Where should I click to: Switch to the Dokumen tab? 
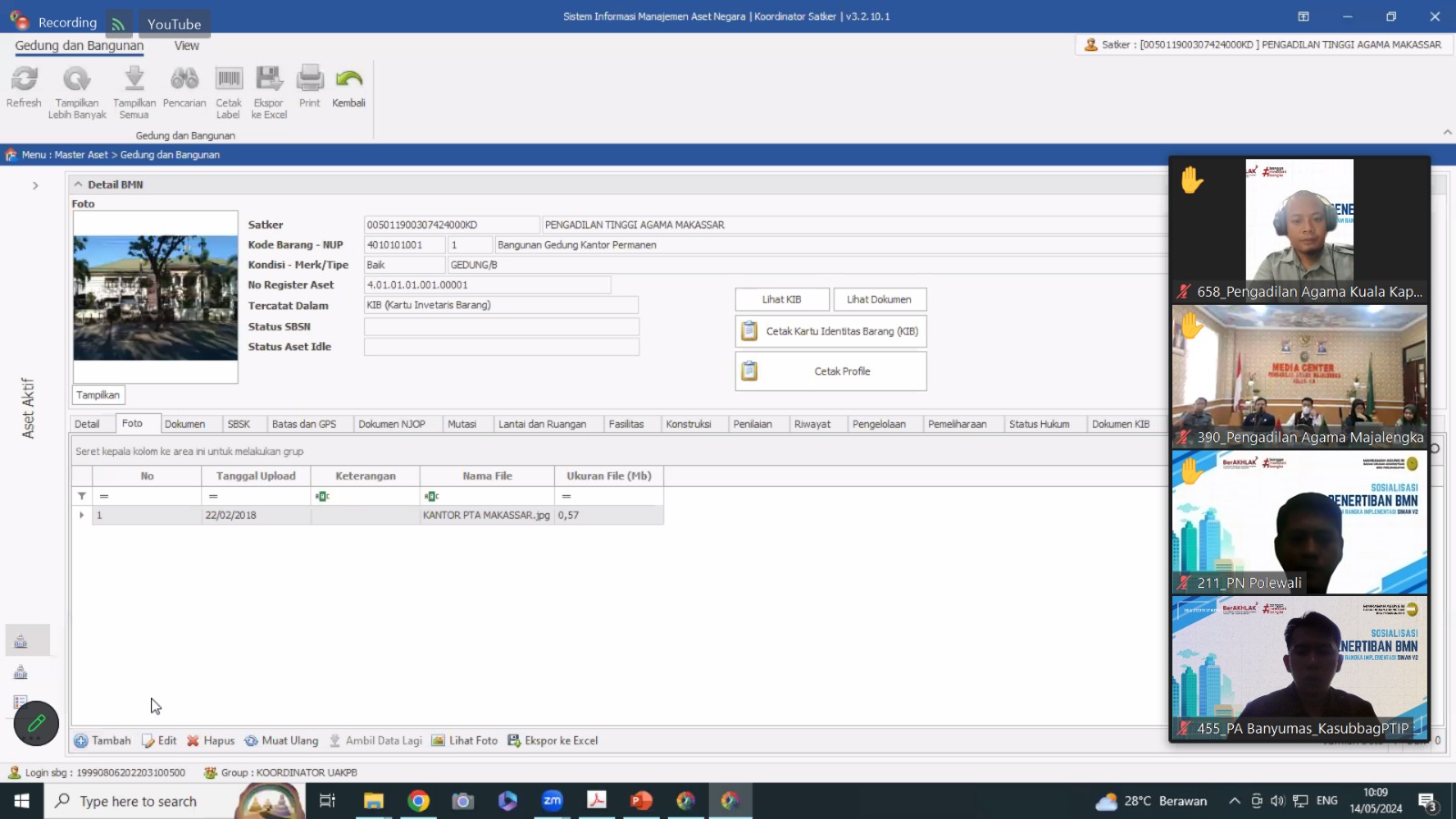point(185,424)
